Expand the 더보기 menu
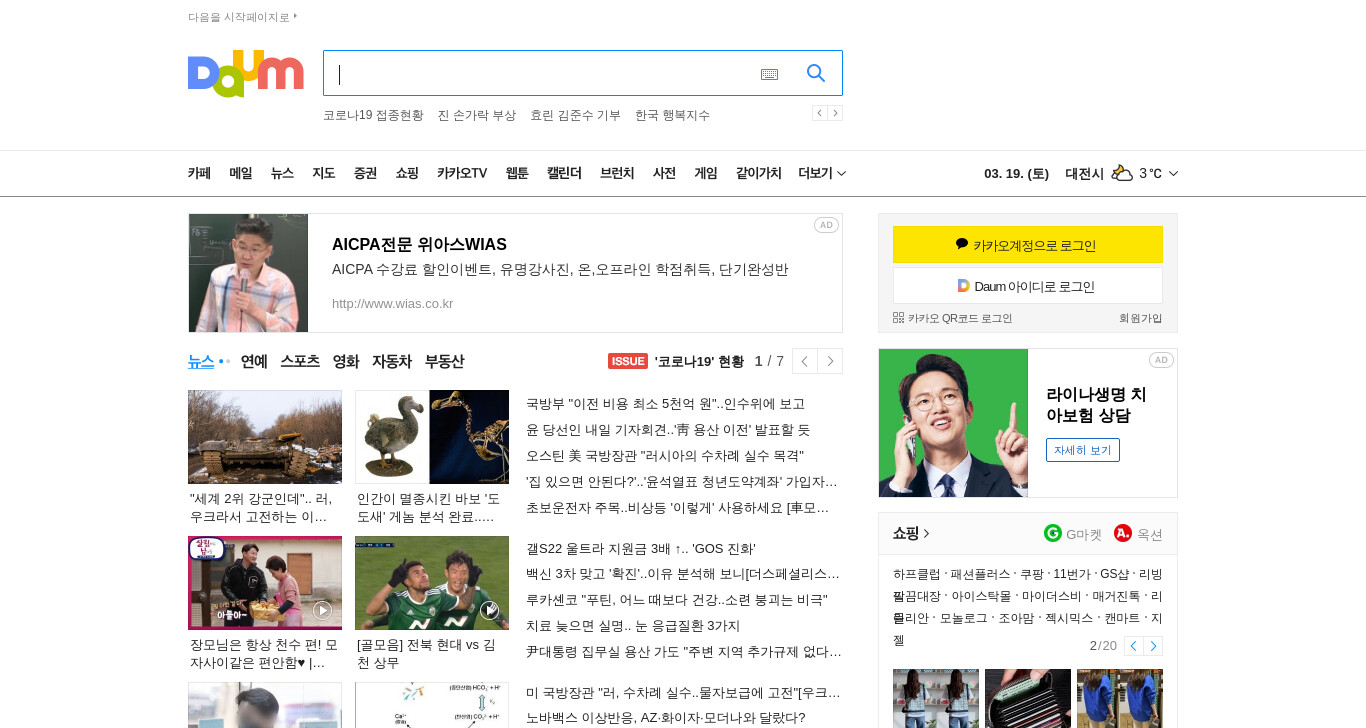1366x728 pixels. click(822, 173)
